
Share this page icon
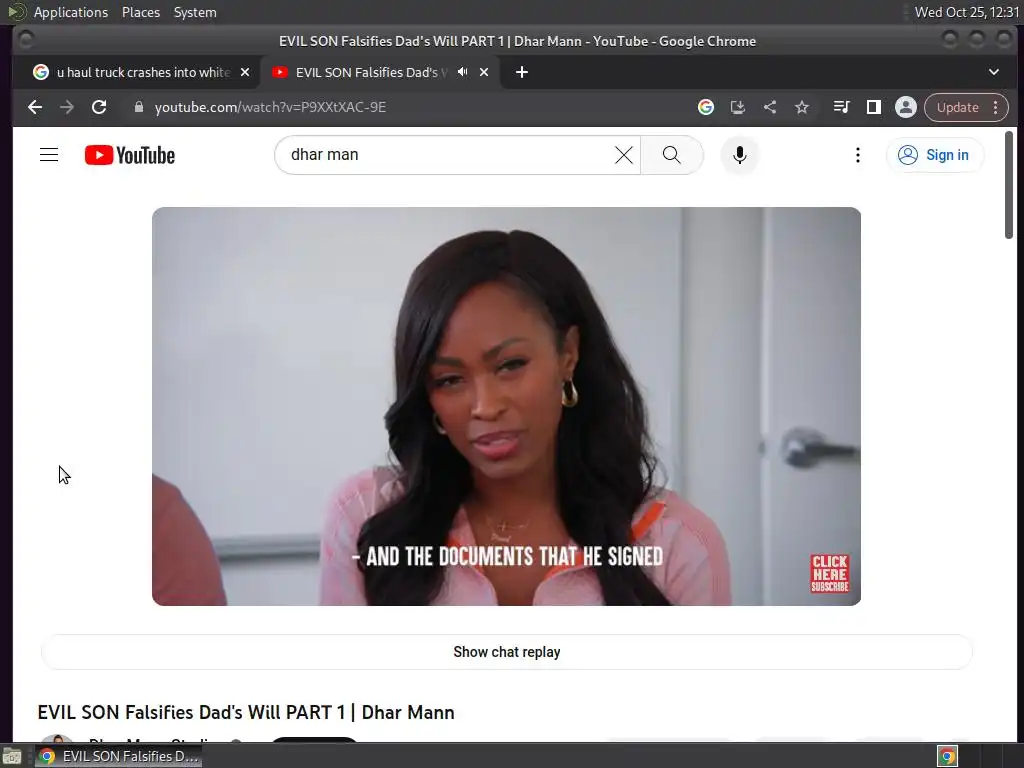pyautogui.click(x=770, y=107)
